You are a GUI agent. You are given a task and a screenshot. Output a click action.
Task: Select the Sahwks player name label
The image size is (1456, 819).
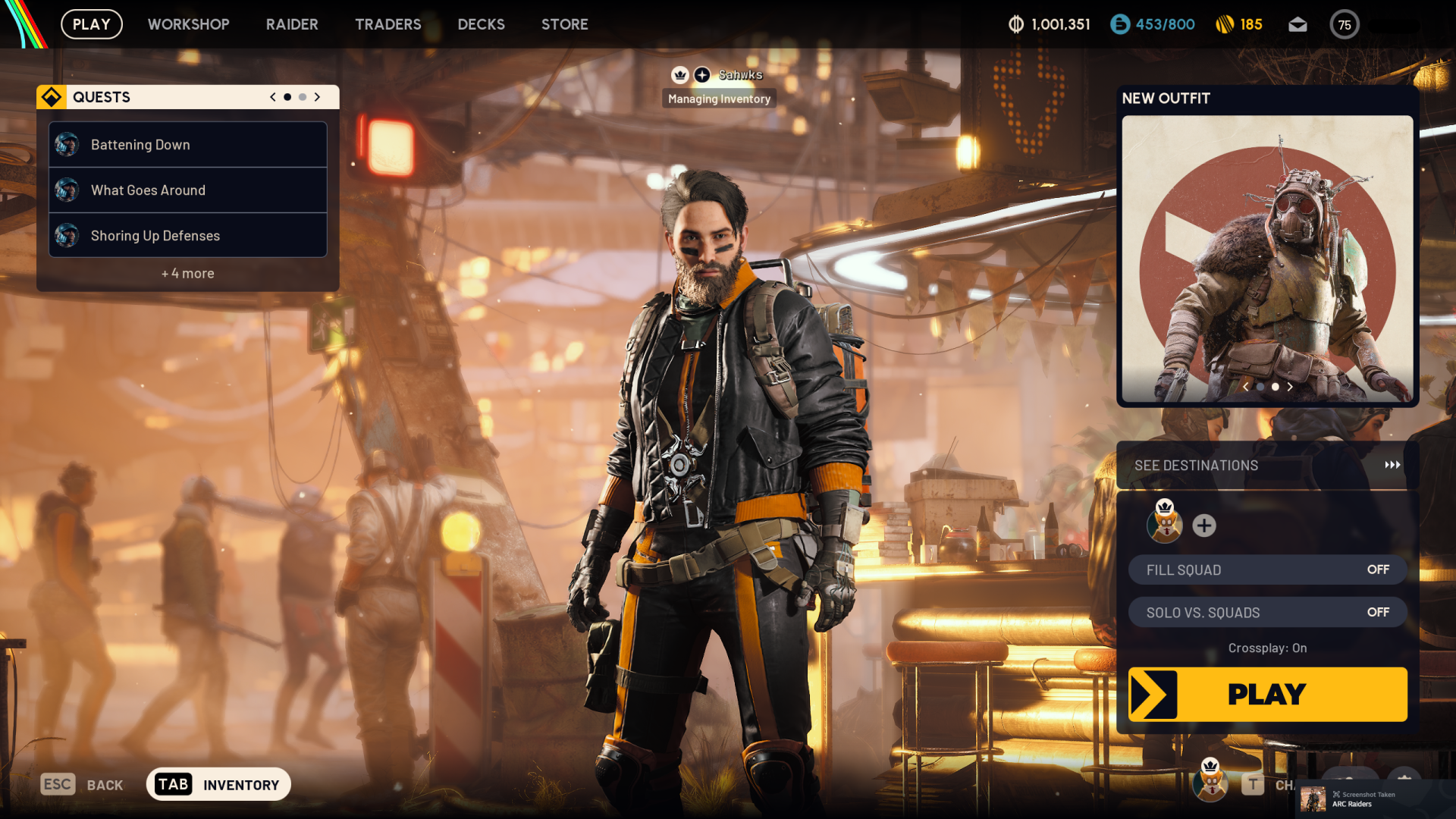[740, 74]
